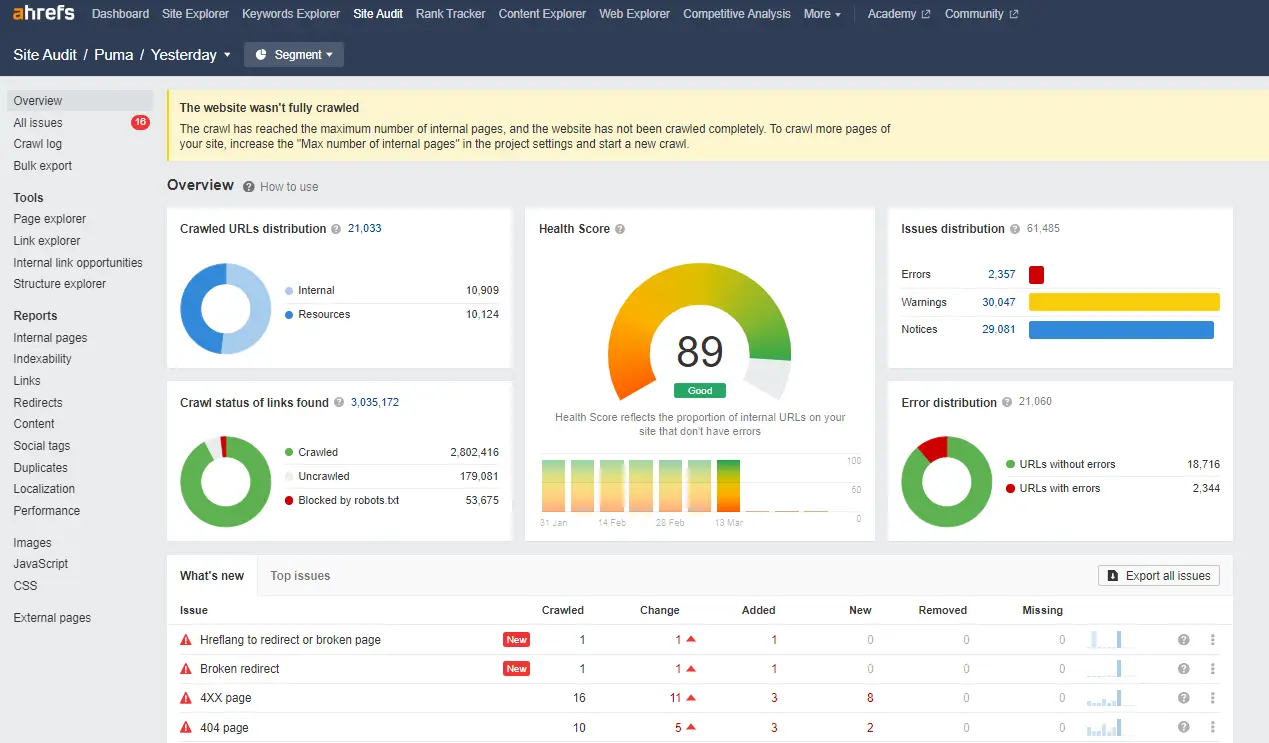Open the Yesterday crawl date dropdown
Image resolution: width=1269 pixels, height=743 pixels.
(190, 55)
